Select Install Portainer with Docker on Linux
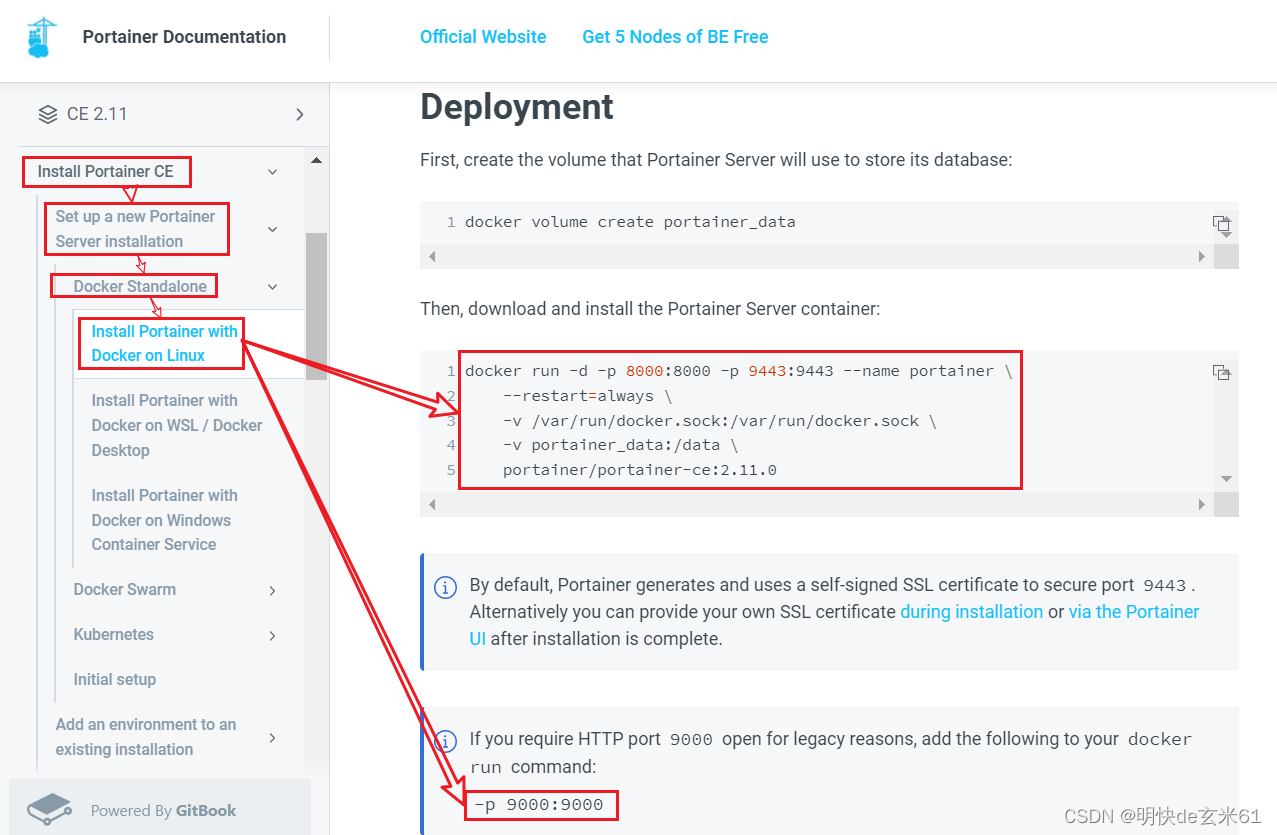The width and height of the screenshot is (1277, 835). (x=164, y=343)
